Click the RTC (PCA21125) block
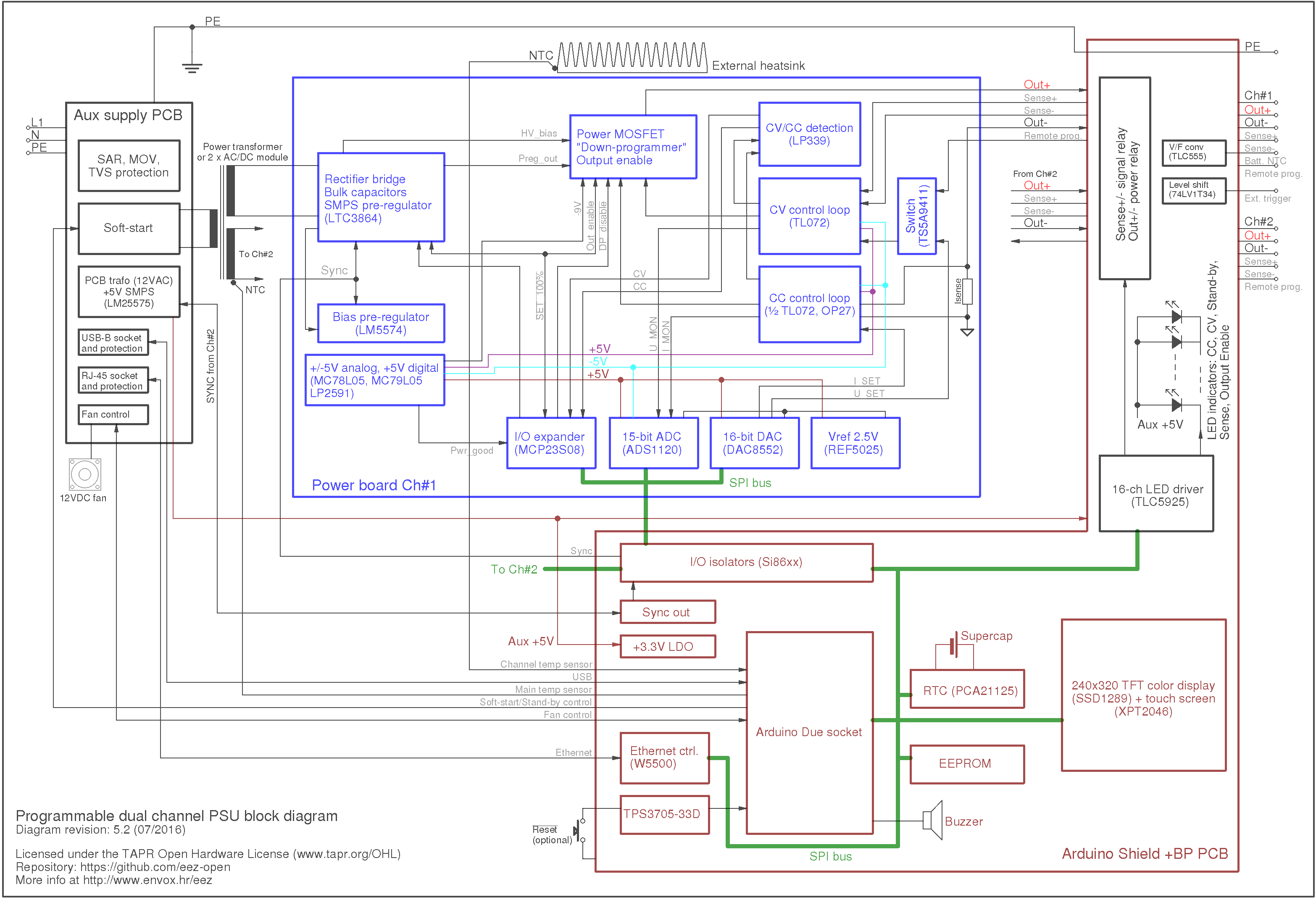This screenshot has width=1316, height=900. 967,689
